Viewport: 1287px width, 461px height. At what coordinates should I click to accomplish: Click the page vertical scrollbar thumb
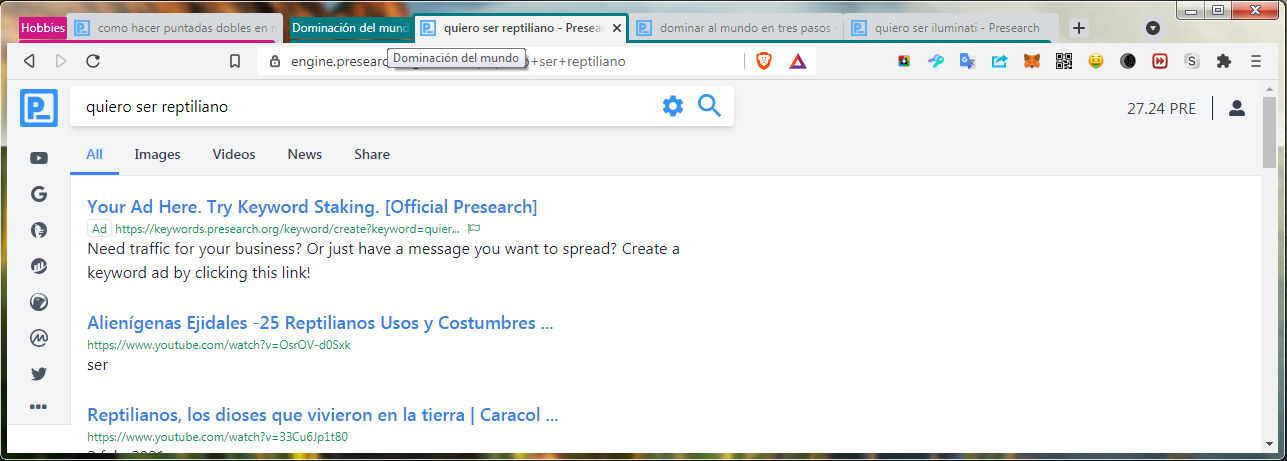pos(1269,132)
